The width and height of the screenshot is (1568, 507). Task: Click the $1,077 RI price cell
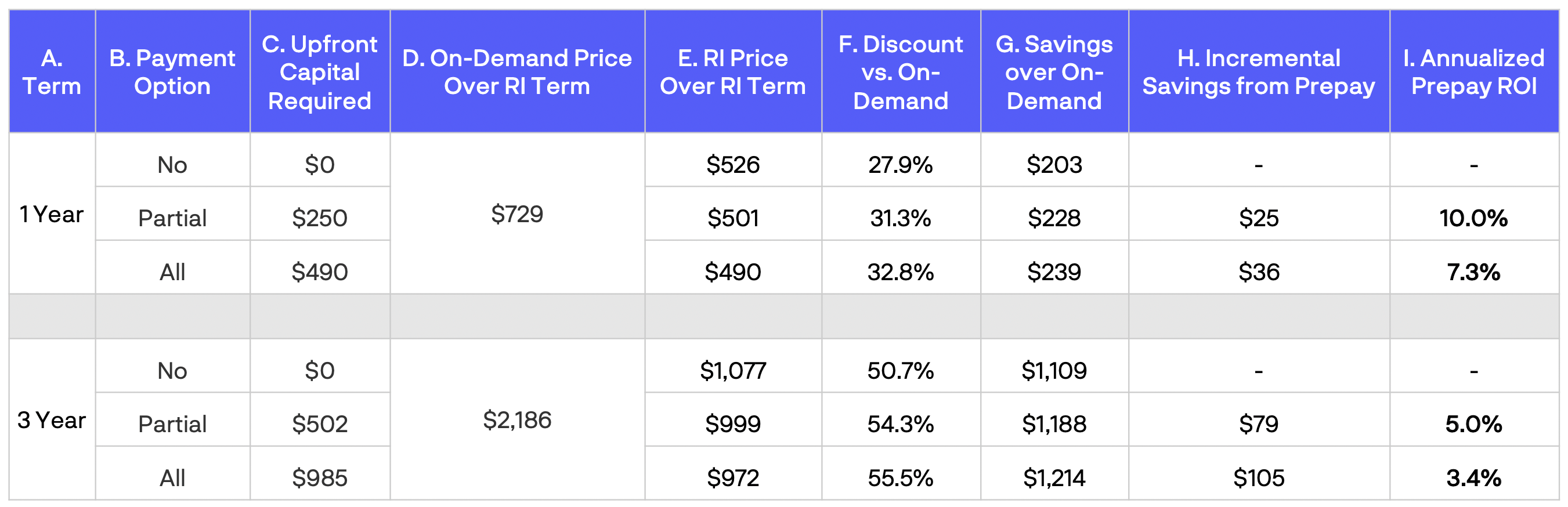click(733, 370)
